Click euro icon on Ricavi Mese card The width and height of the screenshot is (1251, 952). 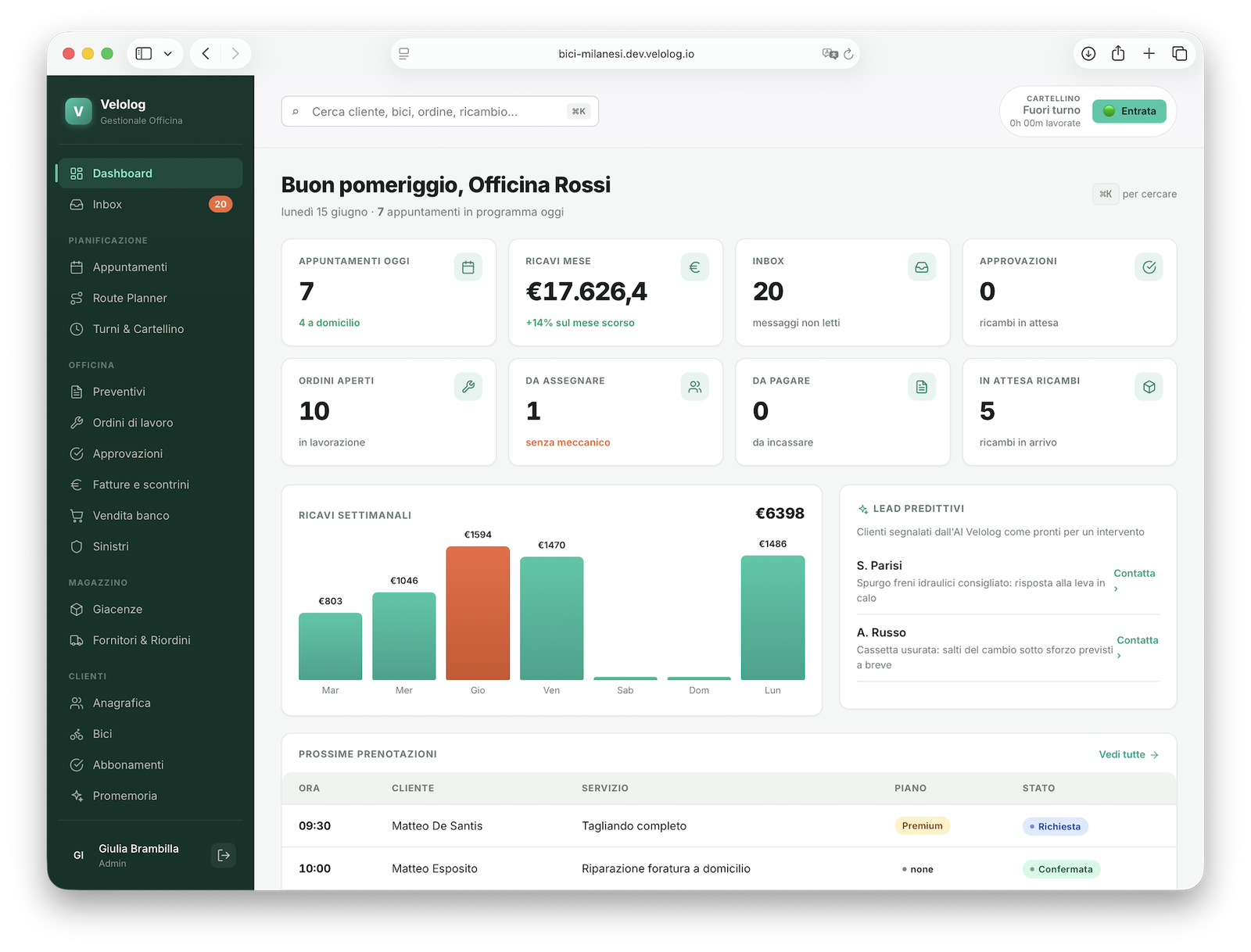pos(695,267)
